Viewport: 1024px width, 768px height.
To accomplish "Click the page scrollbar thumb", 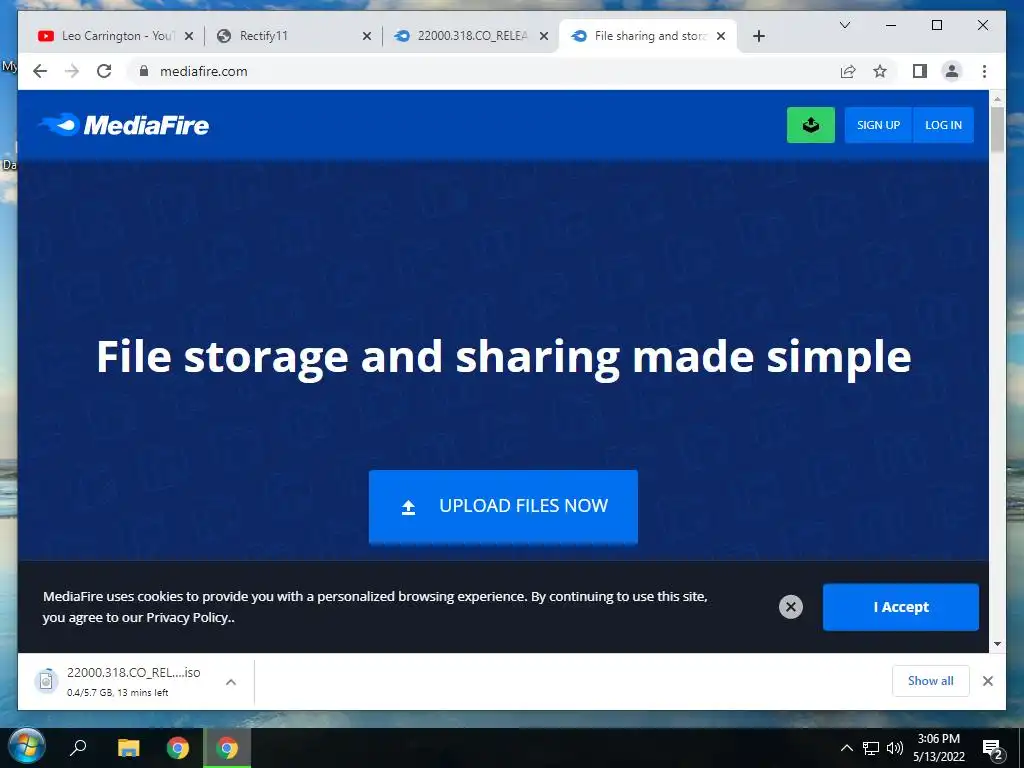I will (x=997, y=129).
